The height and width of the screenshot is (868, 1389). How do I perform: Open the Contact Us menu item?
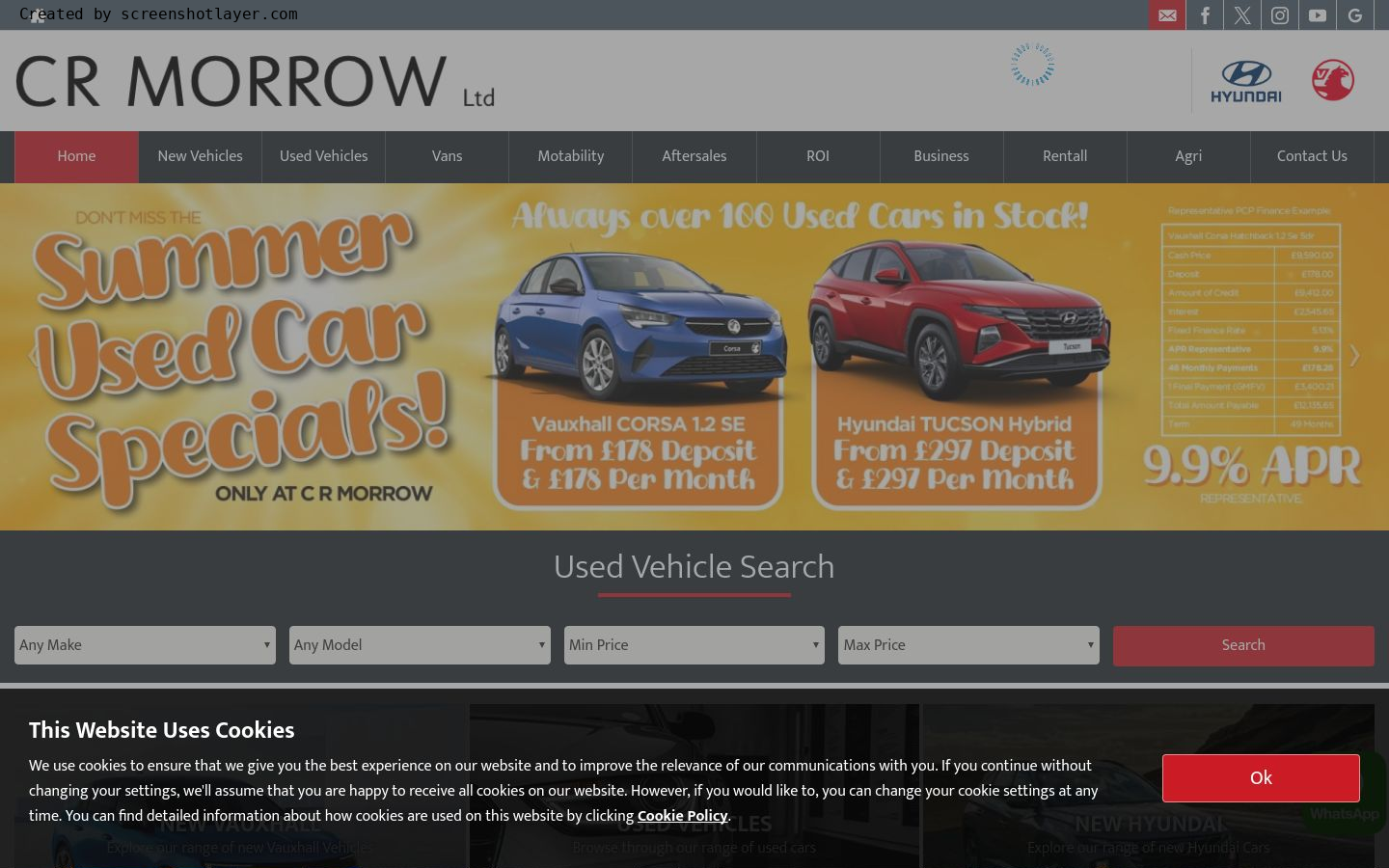tap(1312, 156)
